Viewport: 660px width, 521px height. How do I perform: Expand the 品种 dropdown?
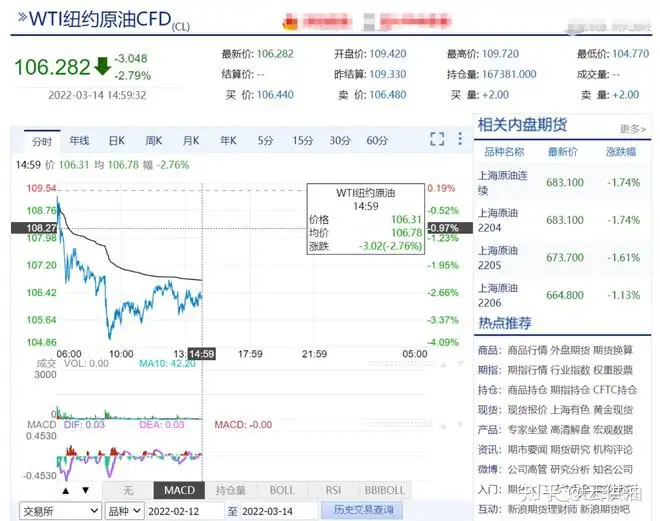pyautogui.click(x=125, y=511)
